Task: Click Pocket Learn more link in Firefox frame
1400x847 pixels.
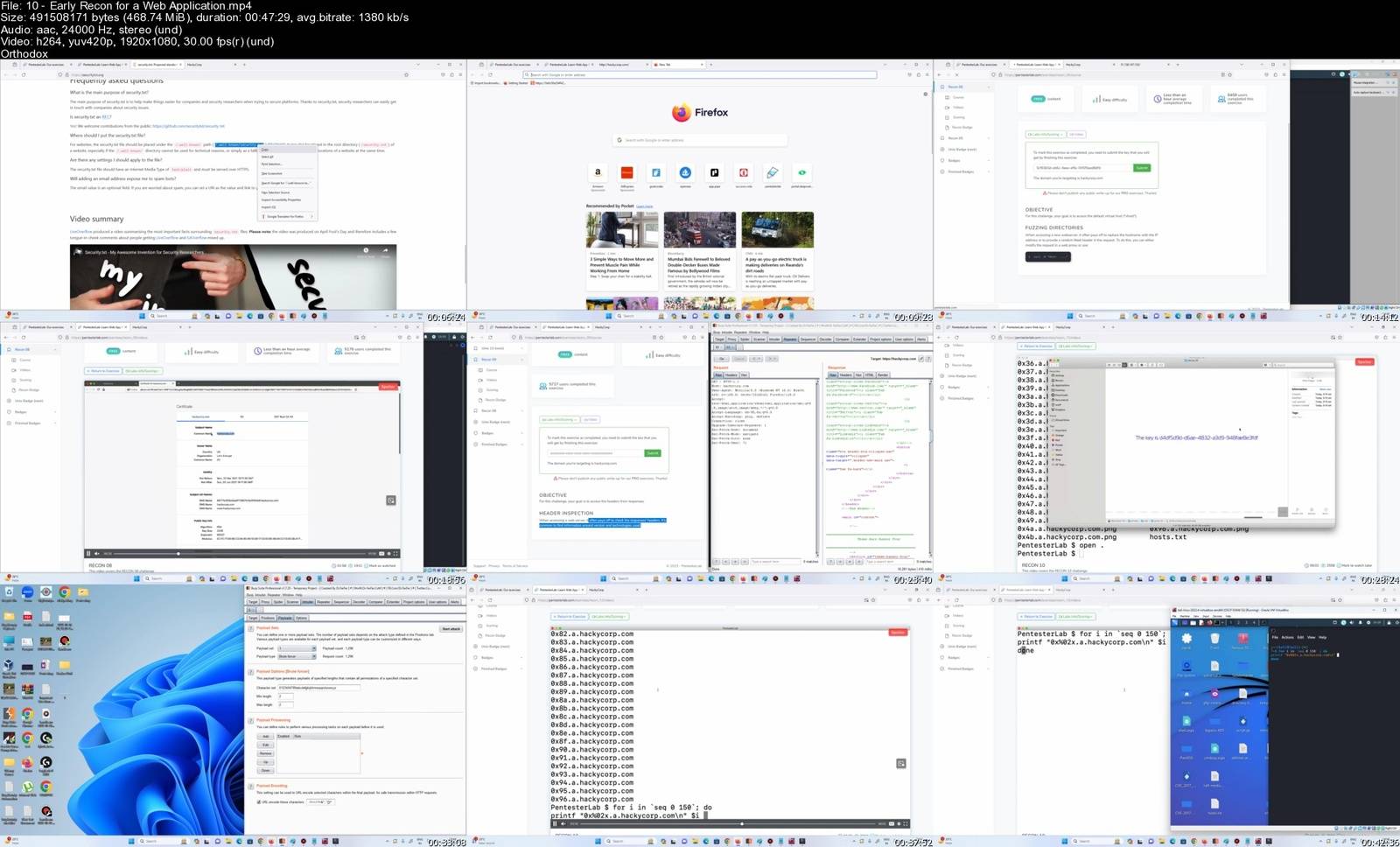Action: 645,206
